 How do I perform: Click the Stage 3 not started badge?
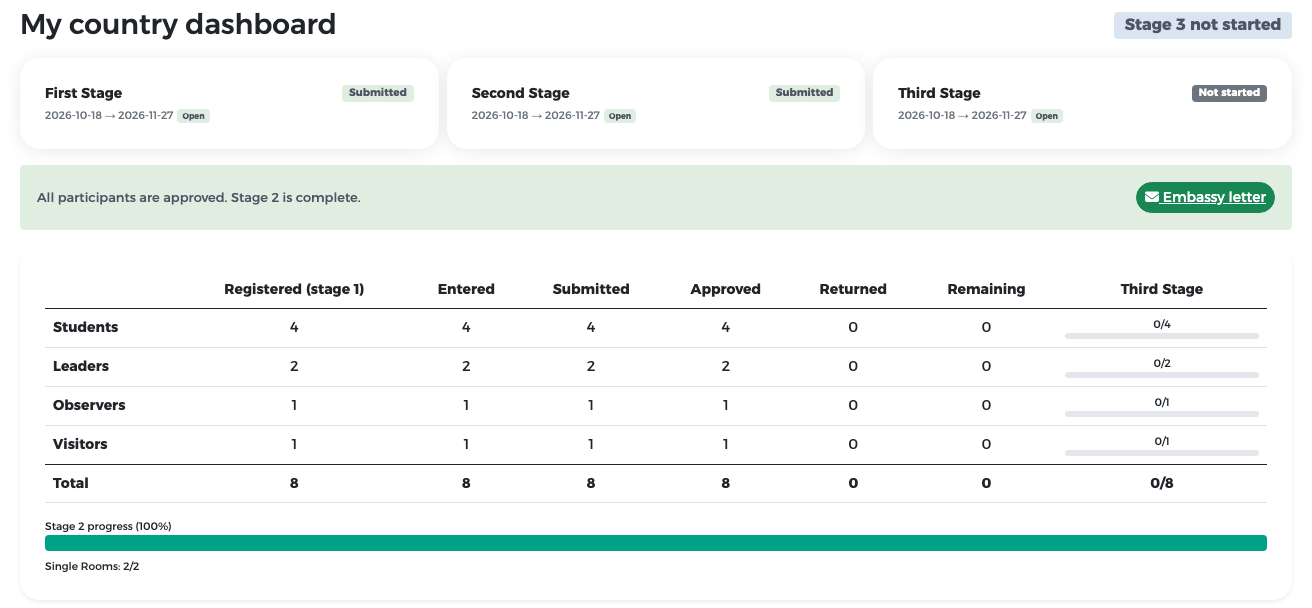(x=1202, y=25)
